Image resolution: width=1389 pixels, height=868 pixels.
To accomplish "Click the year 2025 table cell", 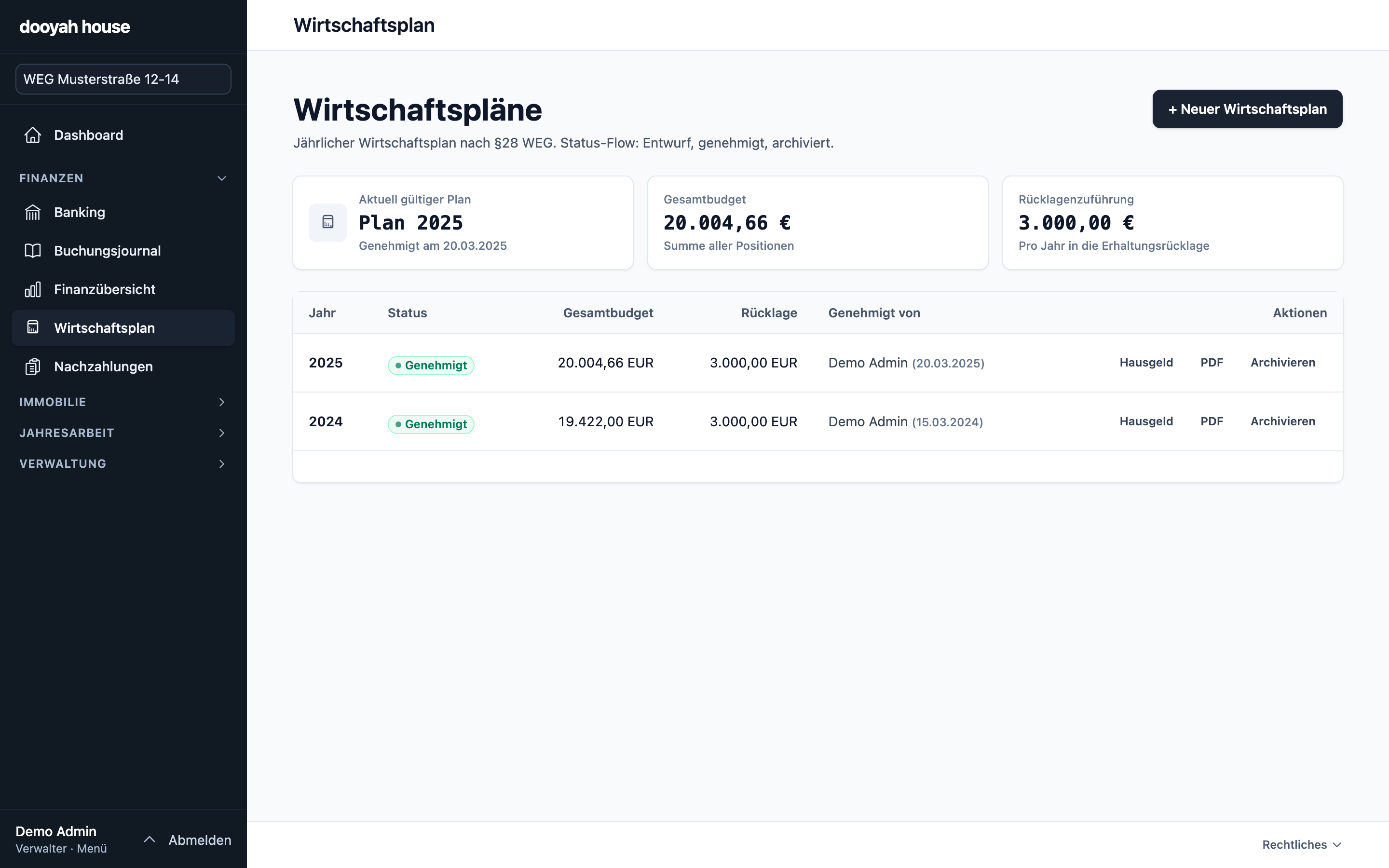I will (326, 363).
